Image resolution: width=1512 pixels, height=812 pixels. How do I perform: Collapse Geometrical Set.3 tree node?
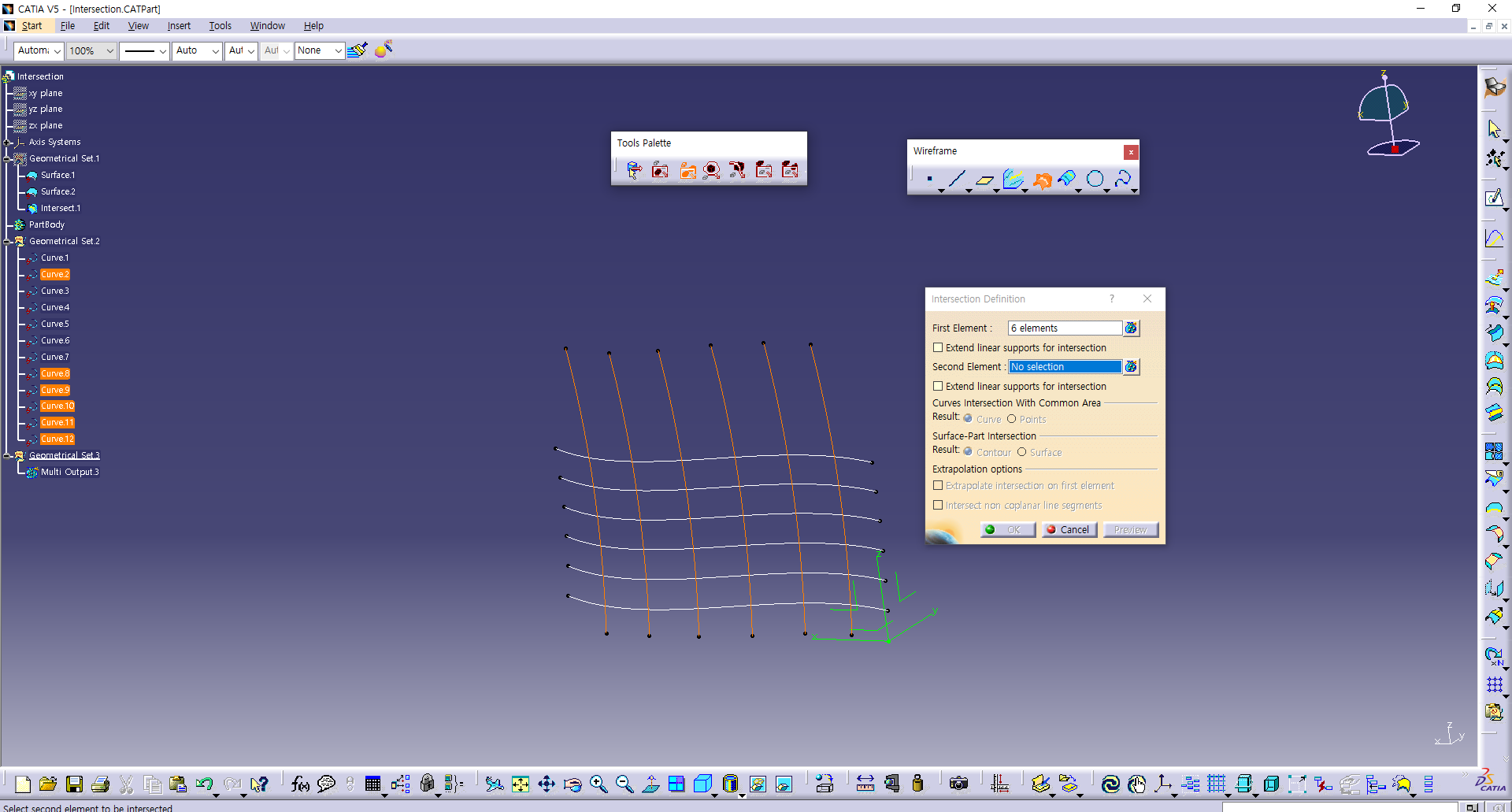[x=7, y=455]
